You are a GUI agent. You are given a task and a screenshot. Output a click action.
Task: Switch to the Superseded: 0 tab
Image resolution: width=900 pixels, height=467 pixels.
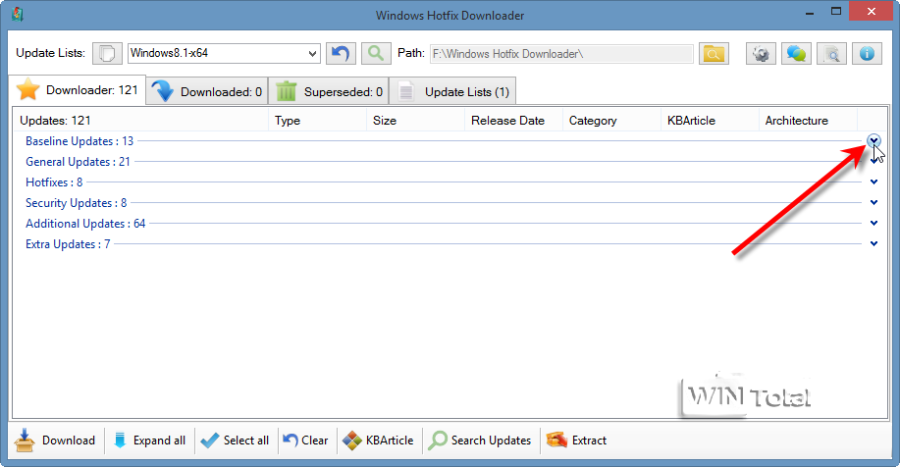tap(328, 91)
